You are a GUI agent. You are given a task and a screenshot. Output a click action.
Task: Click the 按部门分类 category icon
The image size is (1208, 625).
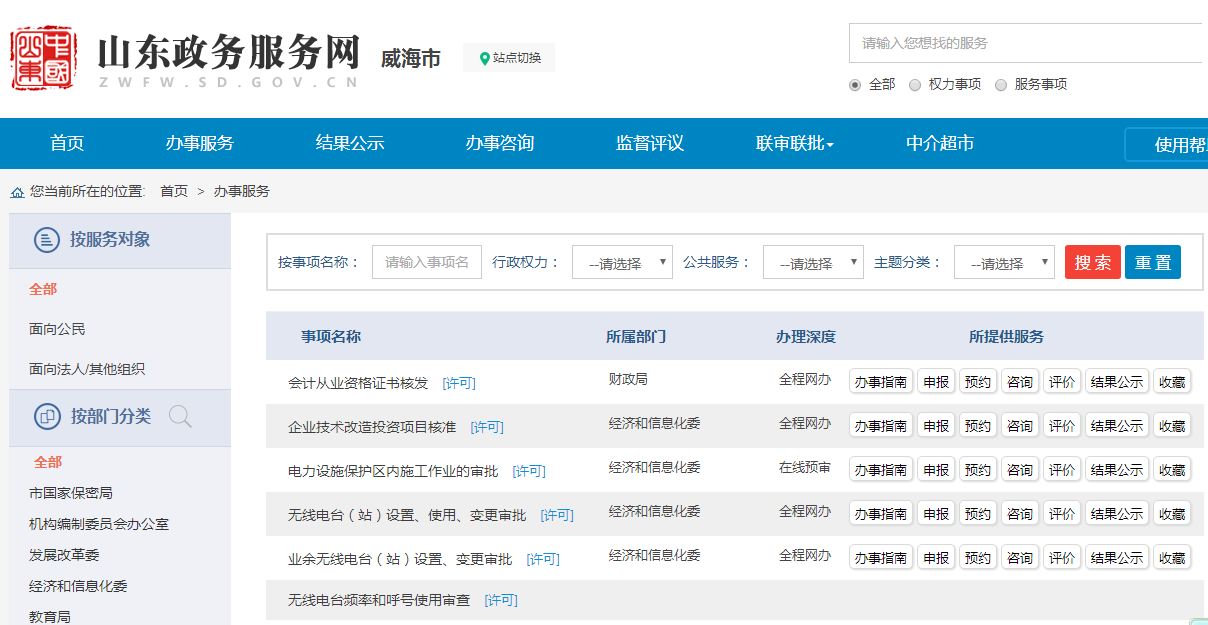(x=47, y=417)
